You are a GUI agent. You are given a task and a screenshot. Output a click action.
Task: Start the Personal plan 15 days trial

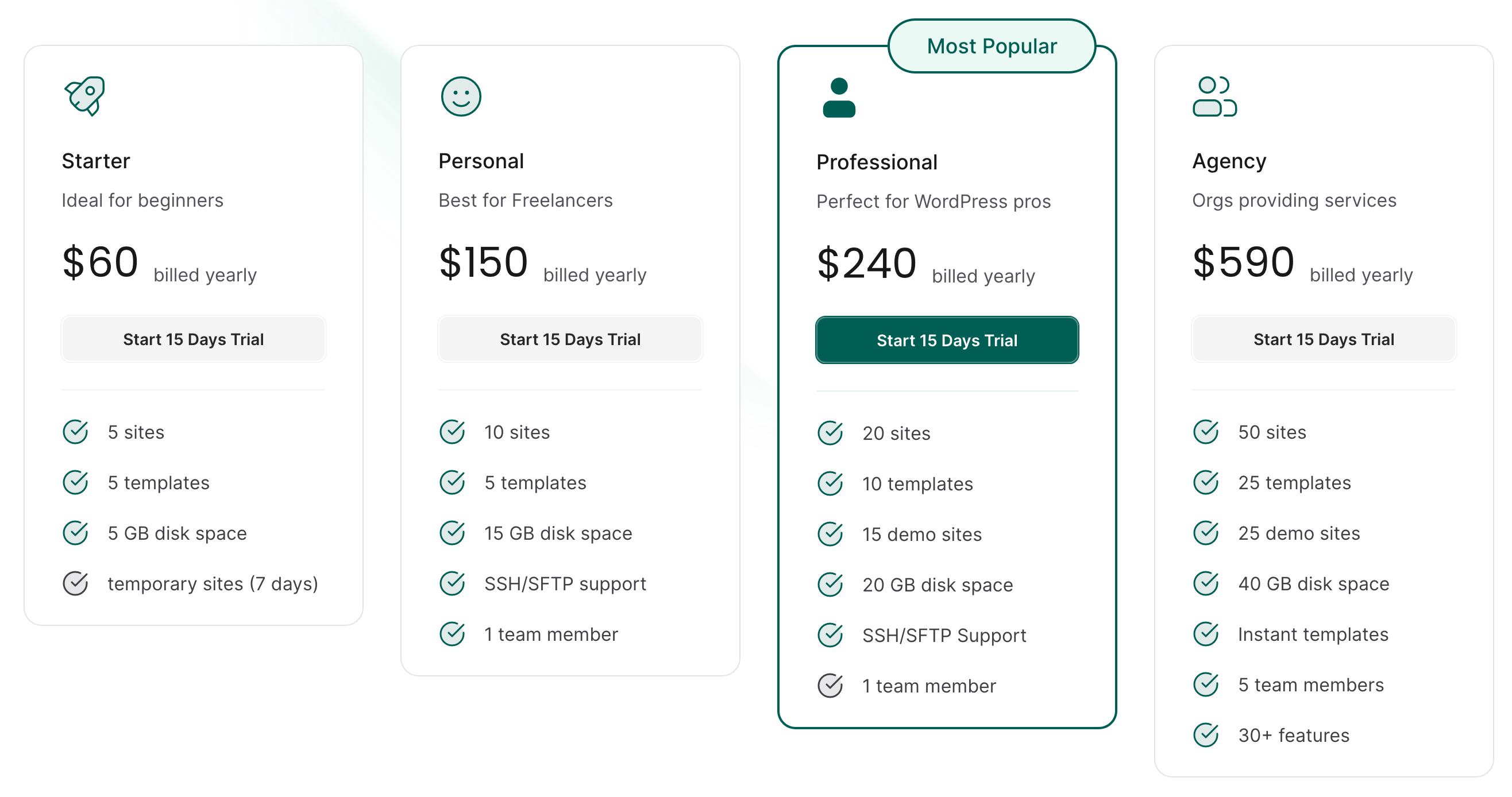pyautogui.click(x=570, y=339)
